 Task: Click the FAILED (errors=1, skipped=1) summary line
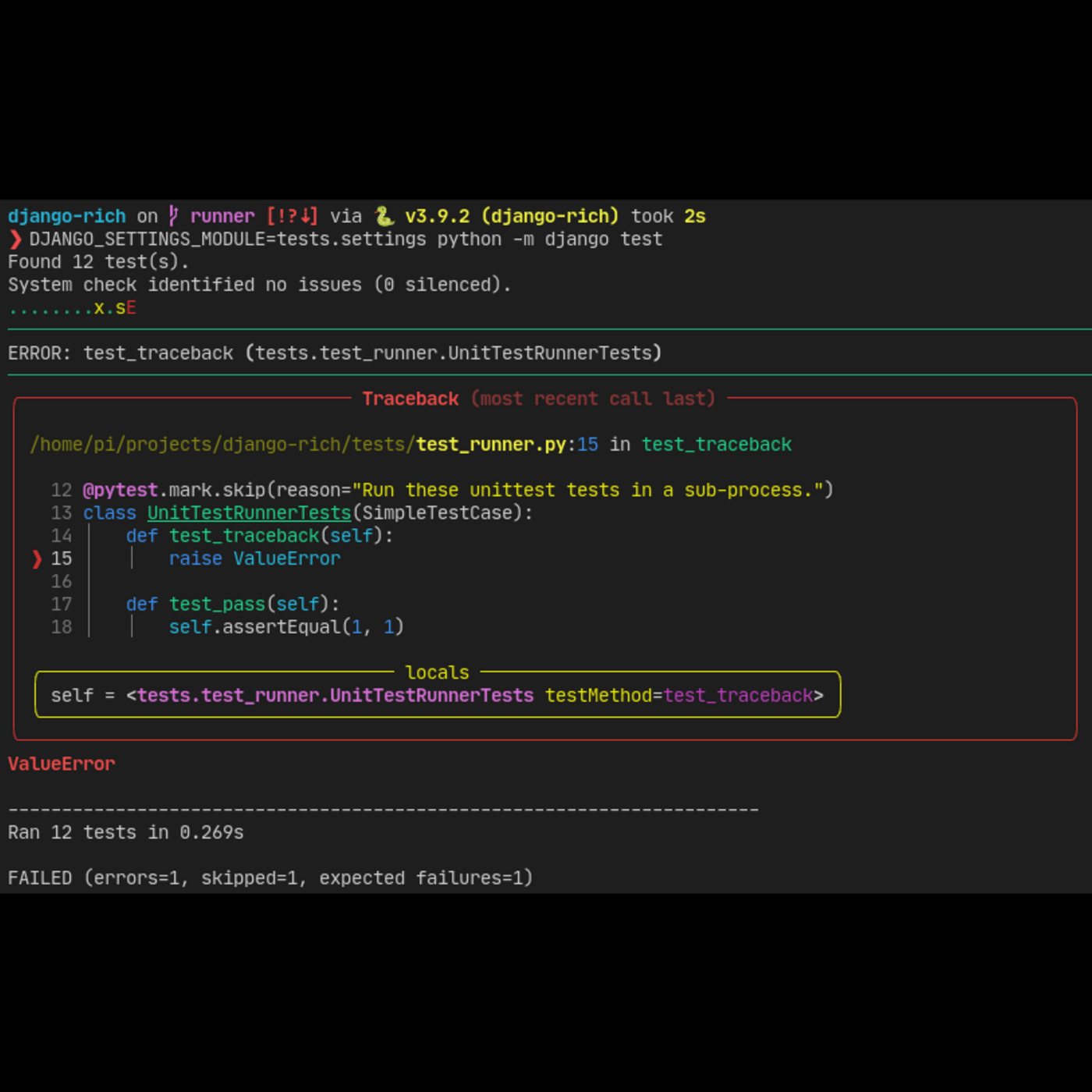pos(271,878)
